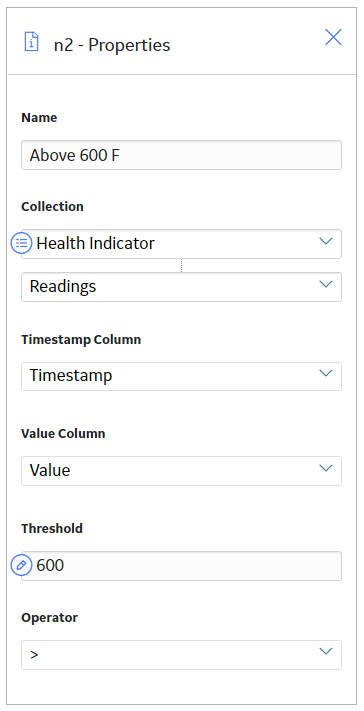The width and height of the screenshot is (364, 711).
Task: Click the Timestamp value in the combo box
Action: pos(71,375)
